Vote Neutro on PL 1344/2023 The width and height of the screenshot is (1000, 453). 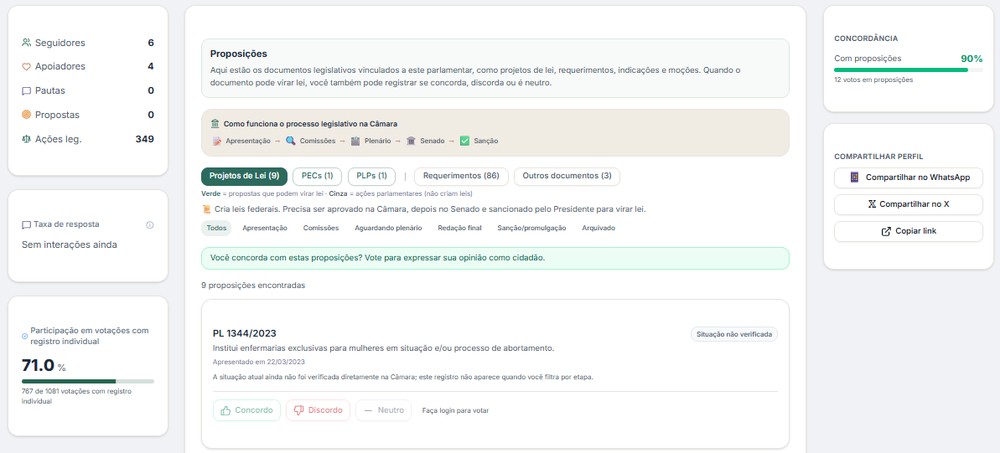click(384, 410)
